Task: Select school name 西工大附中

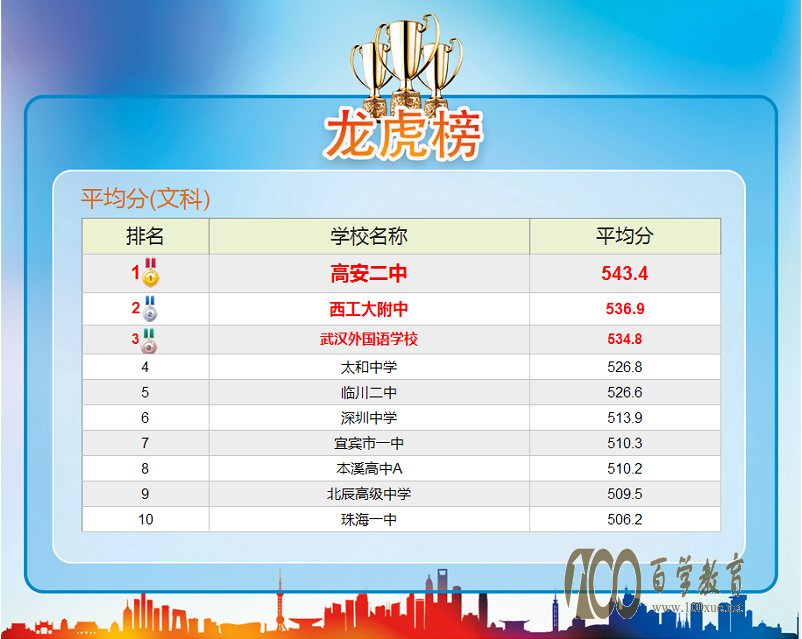Action: point(369,309)
